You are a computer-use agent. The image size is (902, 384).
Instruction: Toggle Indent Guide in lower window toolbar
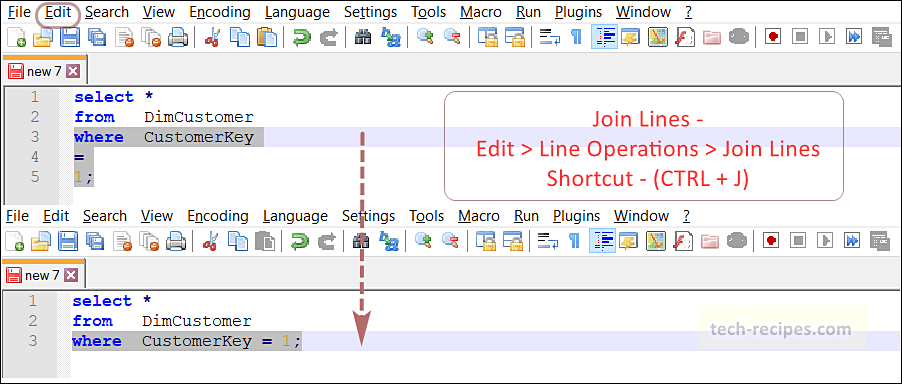tap(602, 241)
